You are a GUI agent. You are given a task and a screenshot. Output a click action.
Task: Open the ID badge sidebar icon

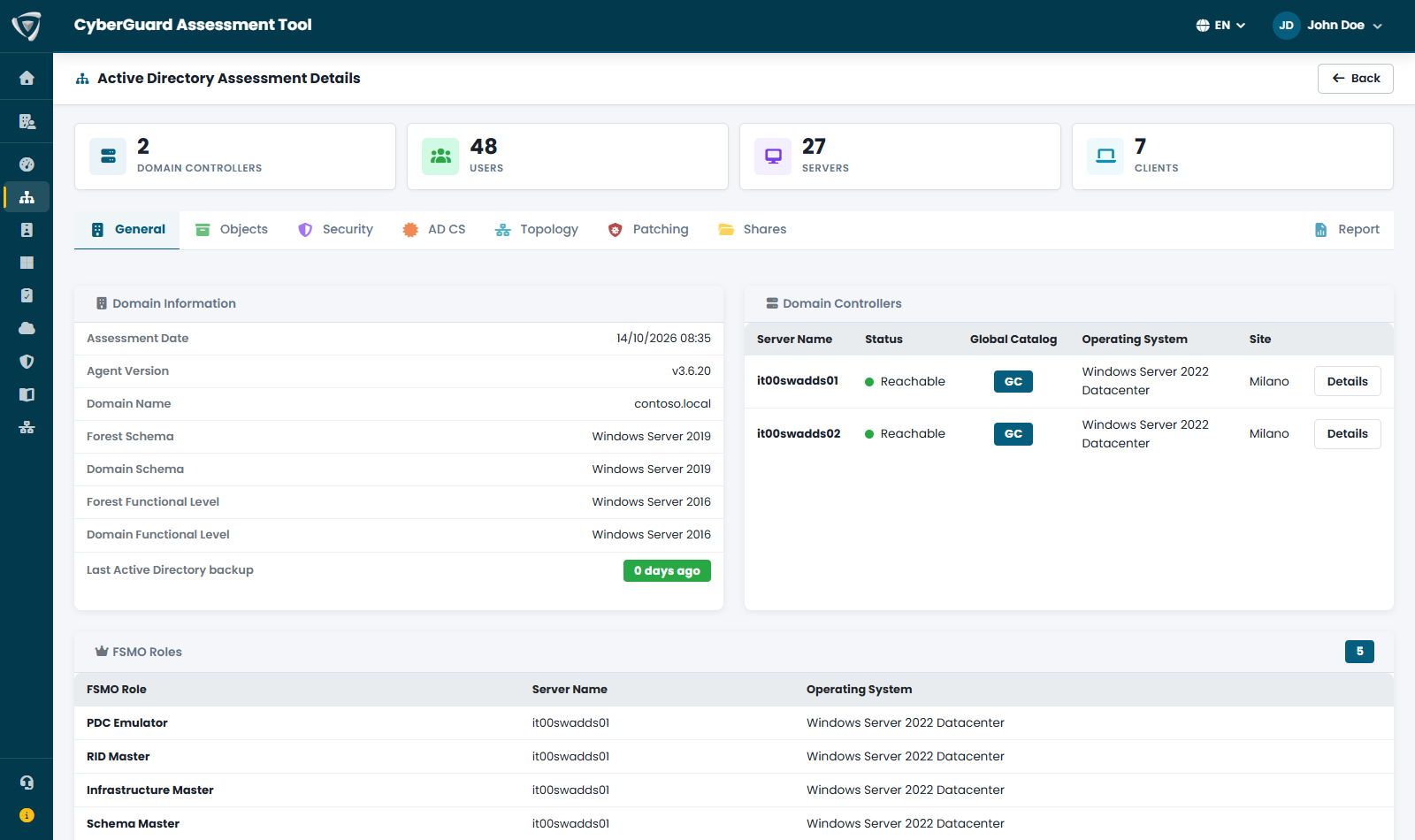pos(27,230)
